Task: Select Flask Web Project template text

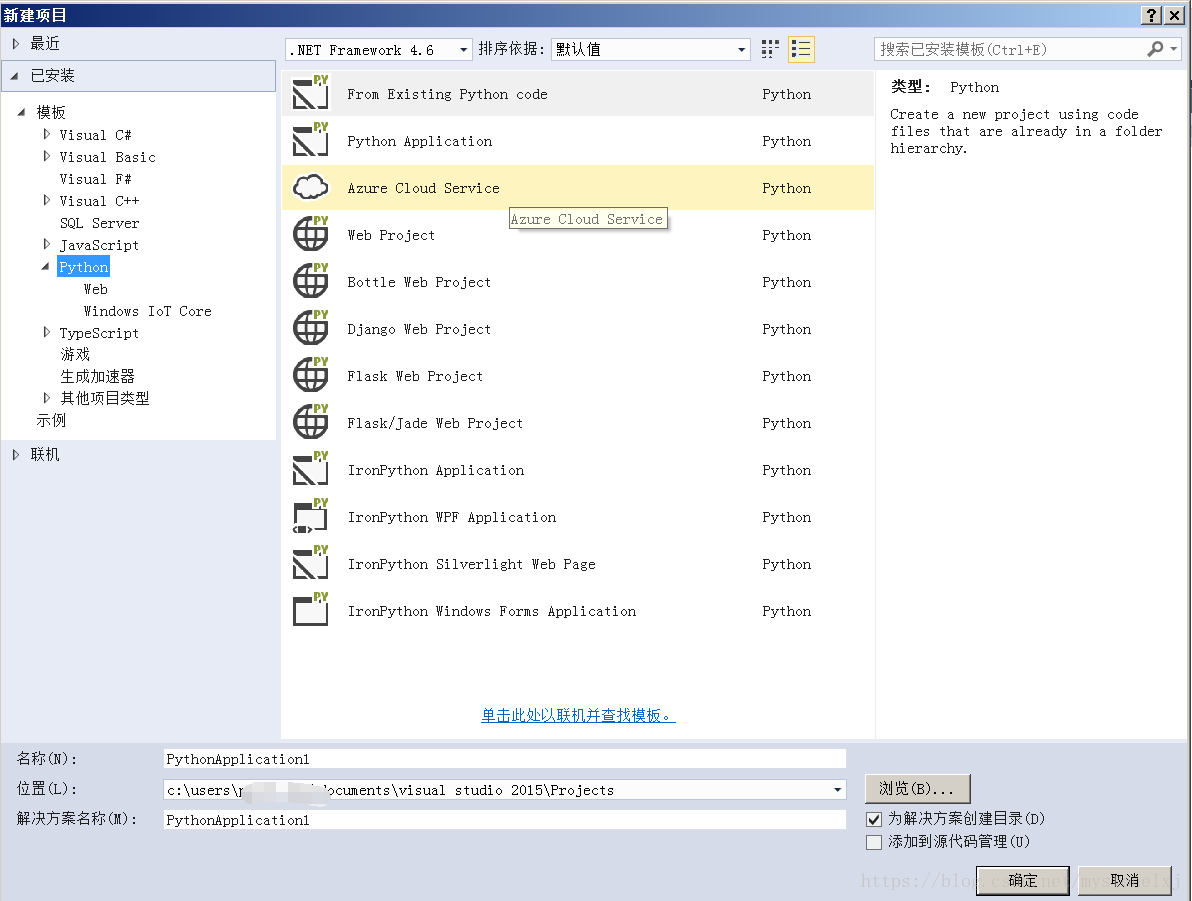Action: pyautogui.click(x=415, y=376)
